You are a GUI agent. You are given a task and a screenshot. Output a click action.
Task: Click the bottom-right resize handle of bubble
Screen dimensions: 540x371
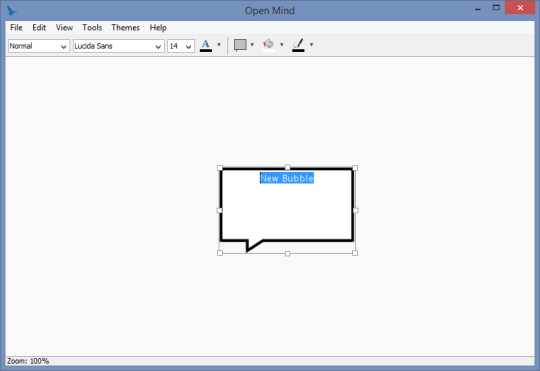(355, 253)
